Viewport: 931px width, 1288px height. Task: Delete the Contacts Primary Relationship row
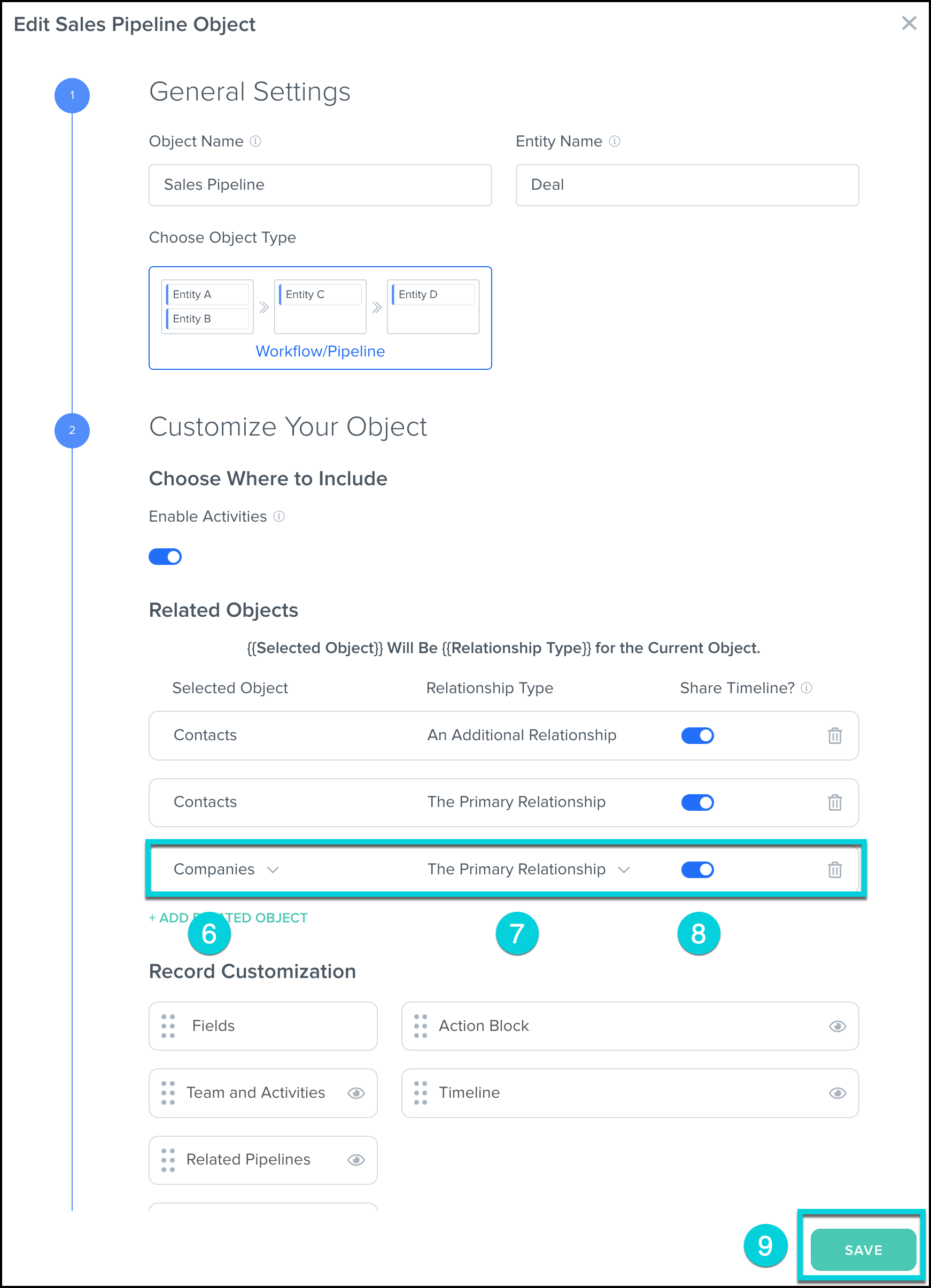click(x=834, y=802)
